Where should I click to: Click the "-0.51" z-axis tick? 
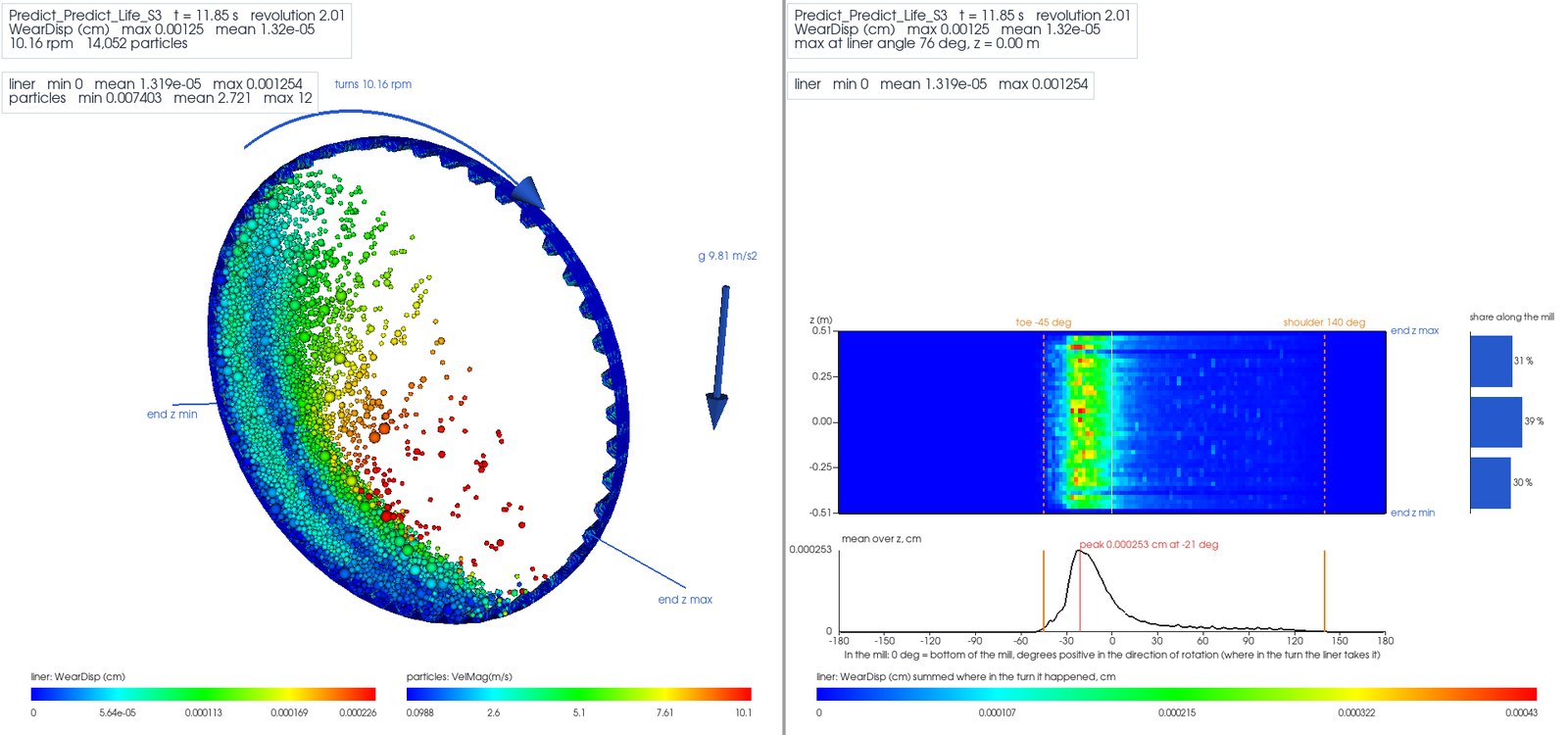[819, 513]
